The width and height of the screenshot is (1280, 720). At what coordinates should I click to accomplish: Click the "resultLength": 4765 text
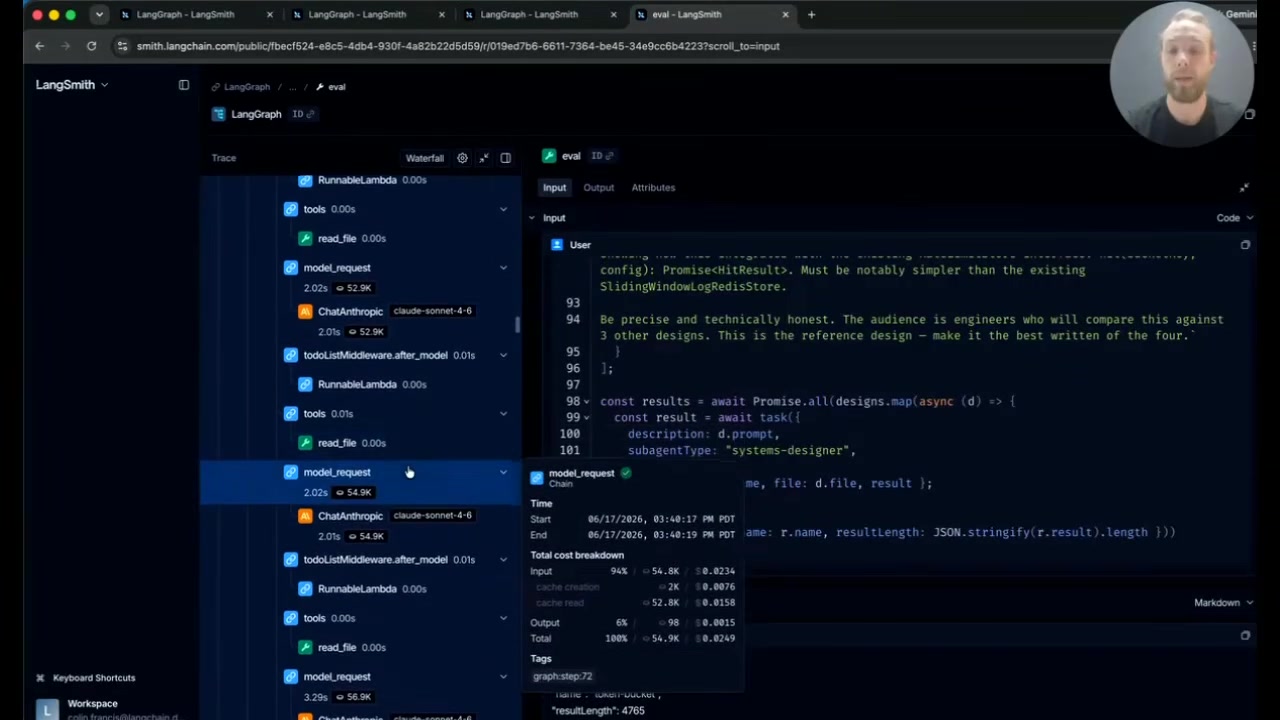coord(598,711)
